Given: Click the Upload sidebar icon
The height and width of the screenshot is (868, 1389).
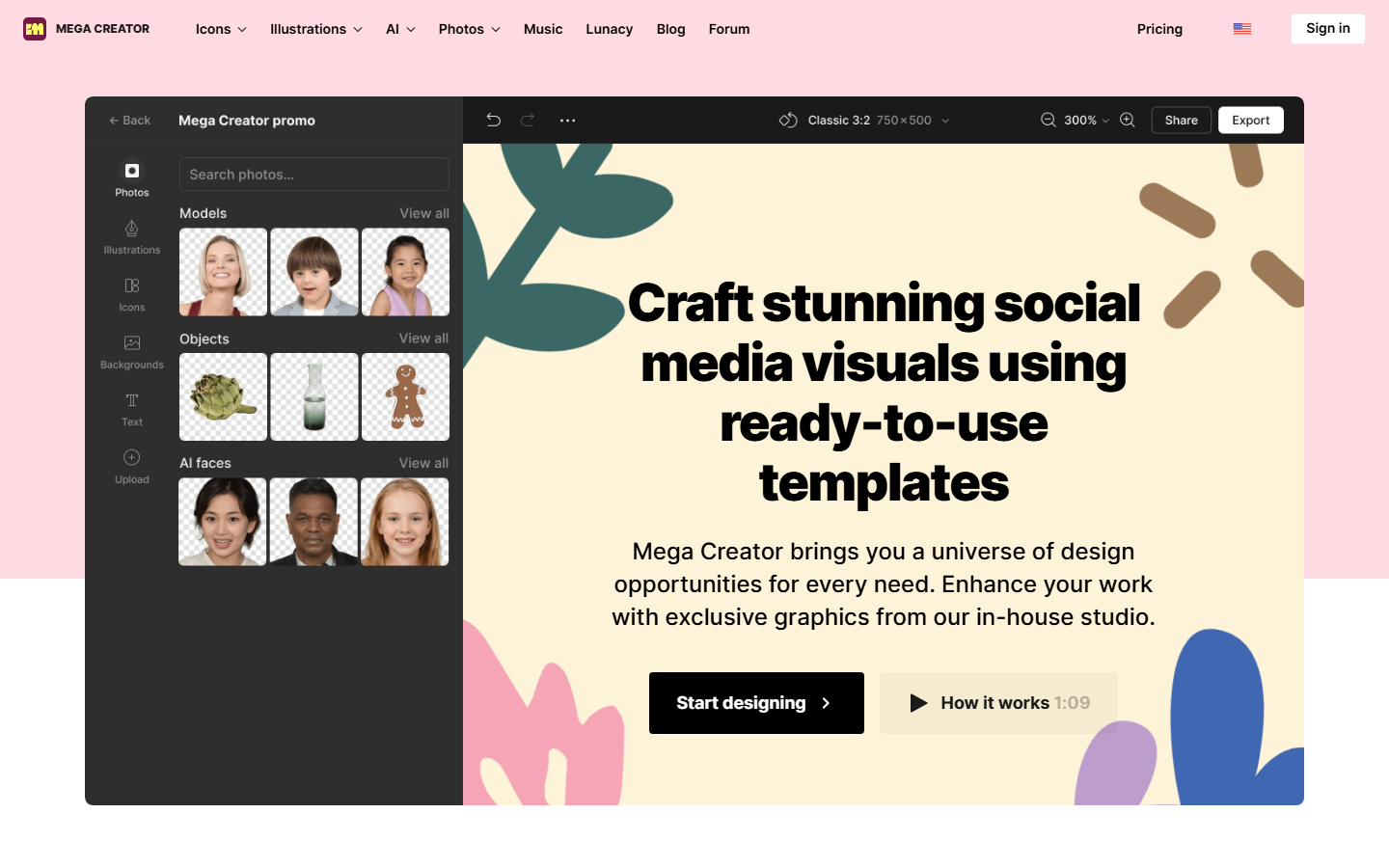Looking at the screenshot, I should tap(132, 467).
